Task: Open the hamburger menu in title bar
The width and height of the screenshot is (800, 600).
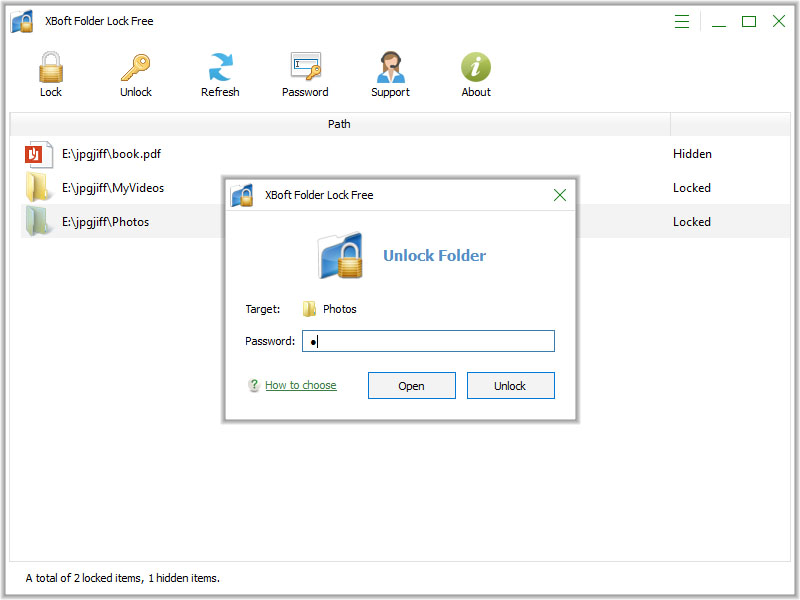Action: (x=682, y=21)
